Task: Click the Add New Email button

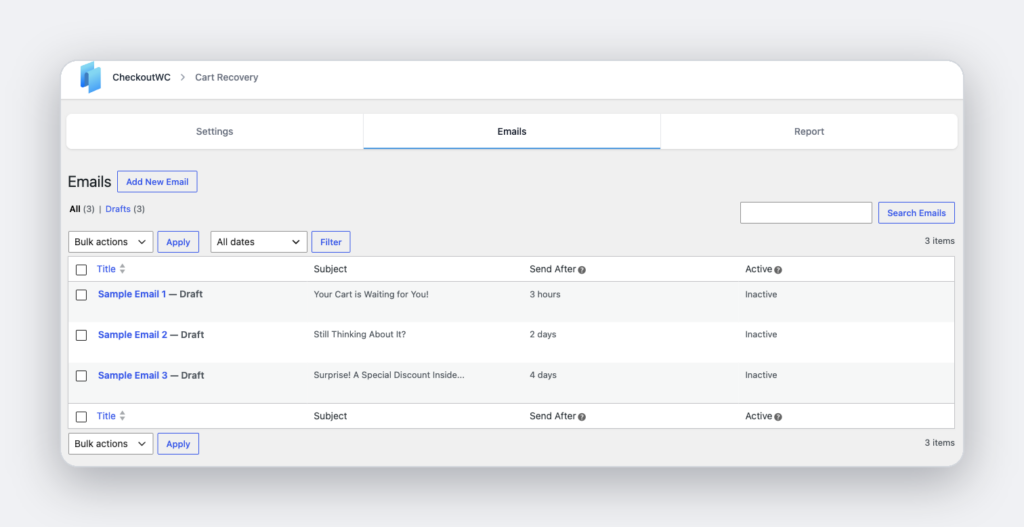Action: point(157,182)
